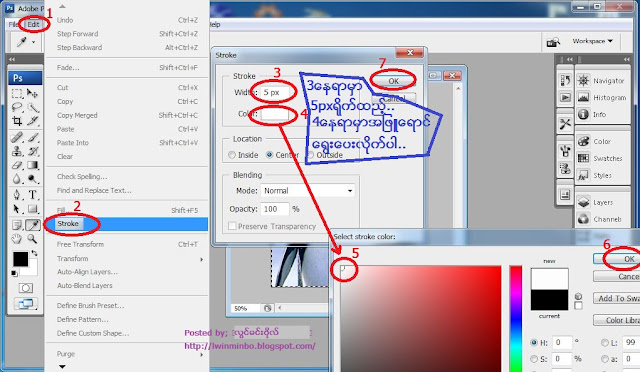Choose Auto-Align Layers menu item
The height and width of the screenshot is (372, 640).
point(127,272)
